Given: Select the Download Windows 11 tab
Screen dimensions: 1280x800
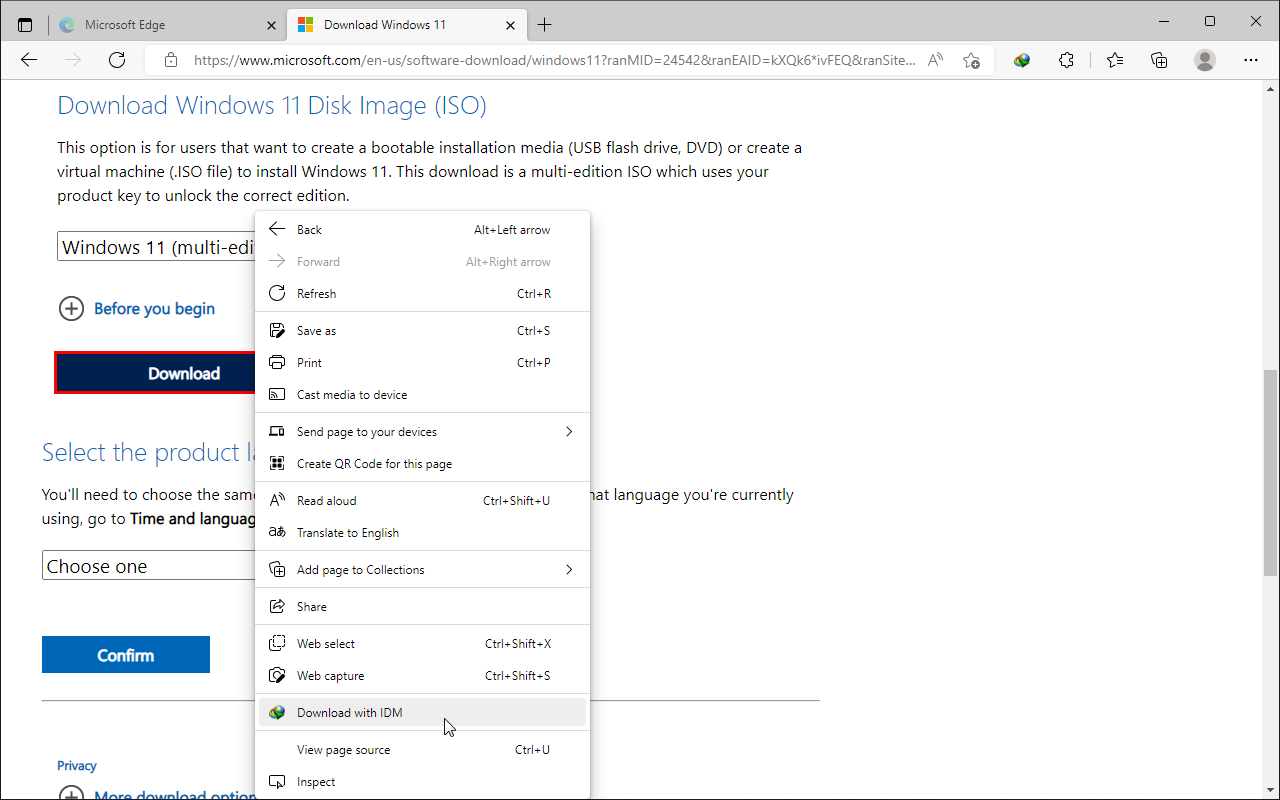Looking at the screenshot, I should (x=405, y=24).
